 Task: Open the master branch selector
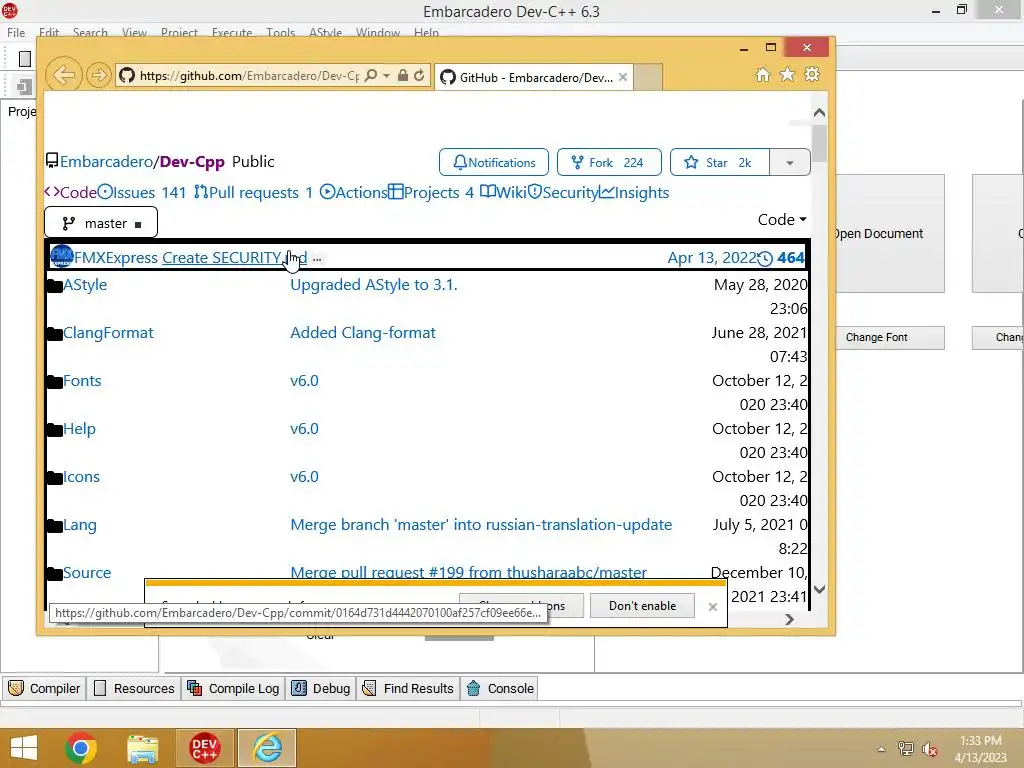[x=101, y=223]
